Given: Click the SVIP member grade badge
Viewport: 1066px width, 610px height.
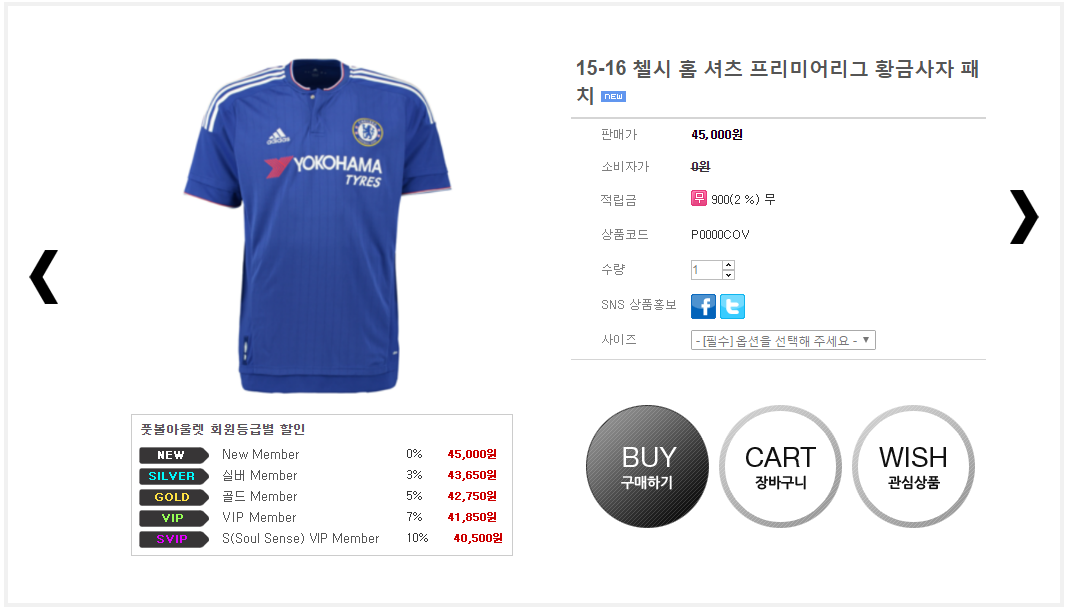Looking at the screenshot, I should (172, 539).
